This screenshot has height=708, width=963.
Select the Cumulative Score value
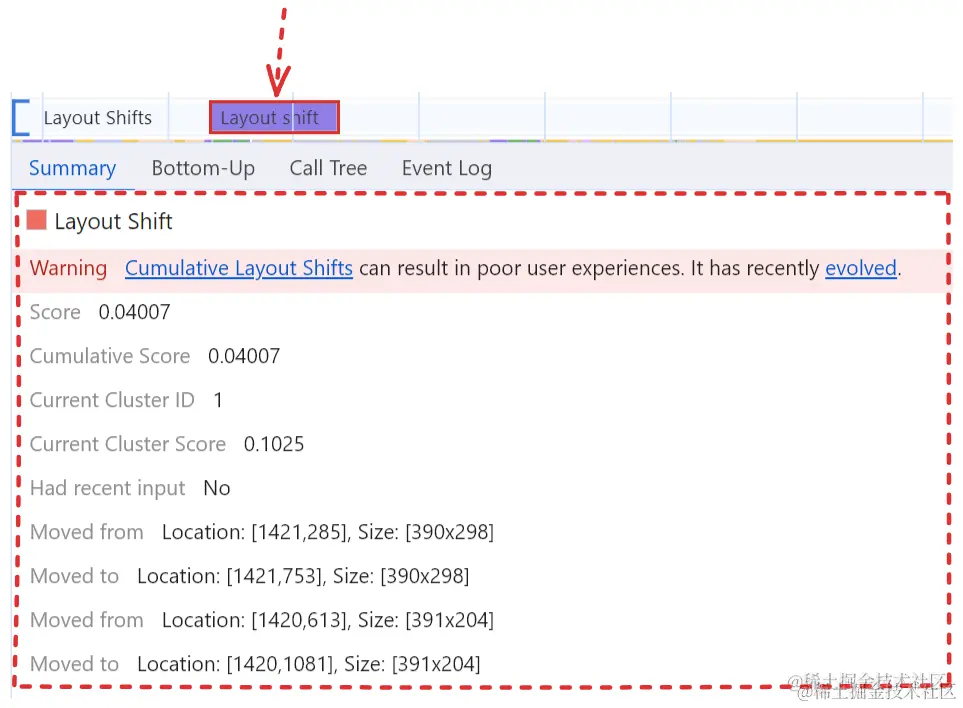coord(244,356)
